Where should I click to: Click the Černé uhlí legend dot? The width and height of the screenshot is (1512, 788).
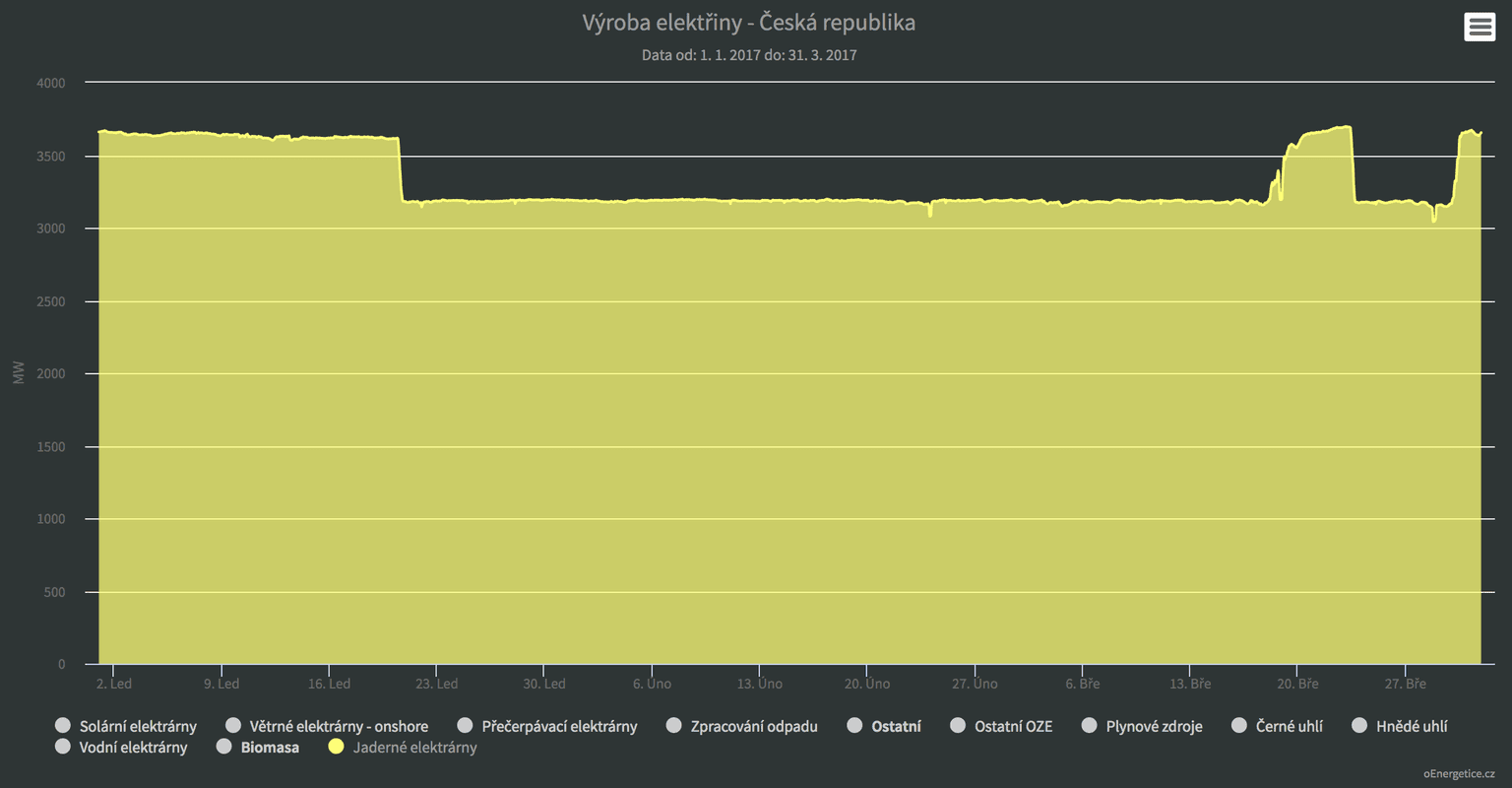coord(1239,726)
